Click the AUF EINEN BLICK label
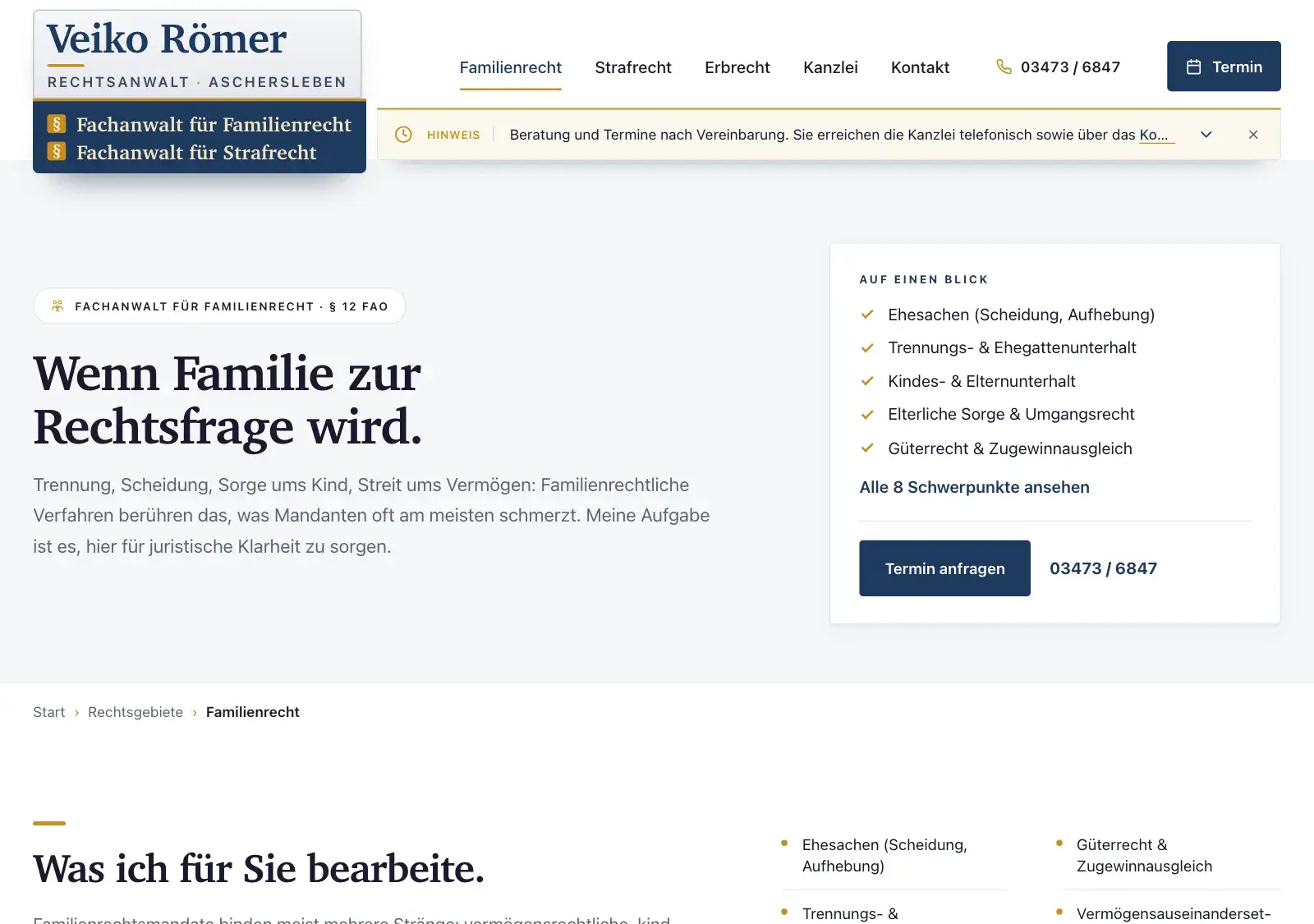Viewport: 1314px width, 924px height. (924, 279)
